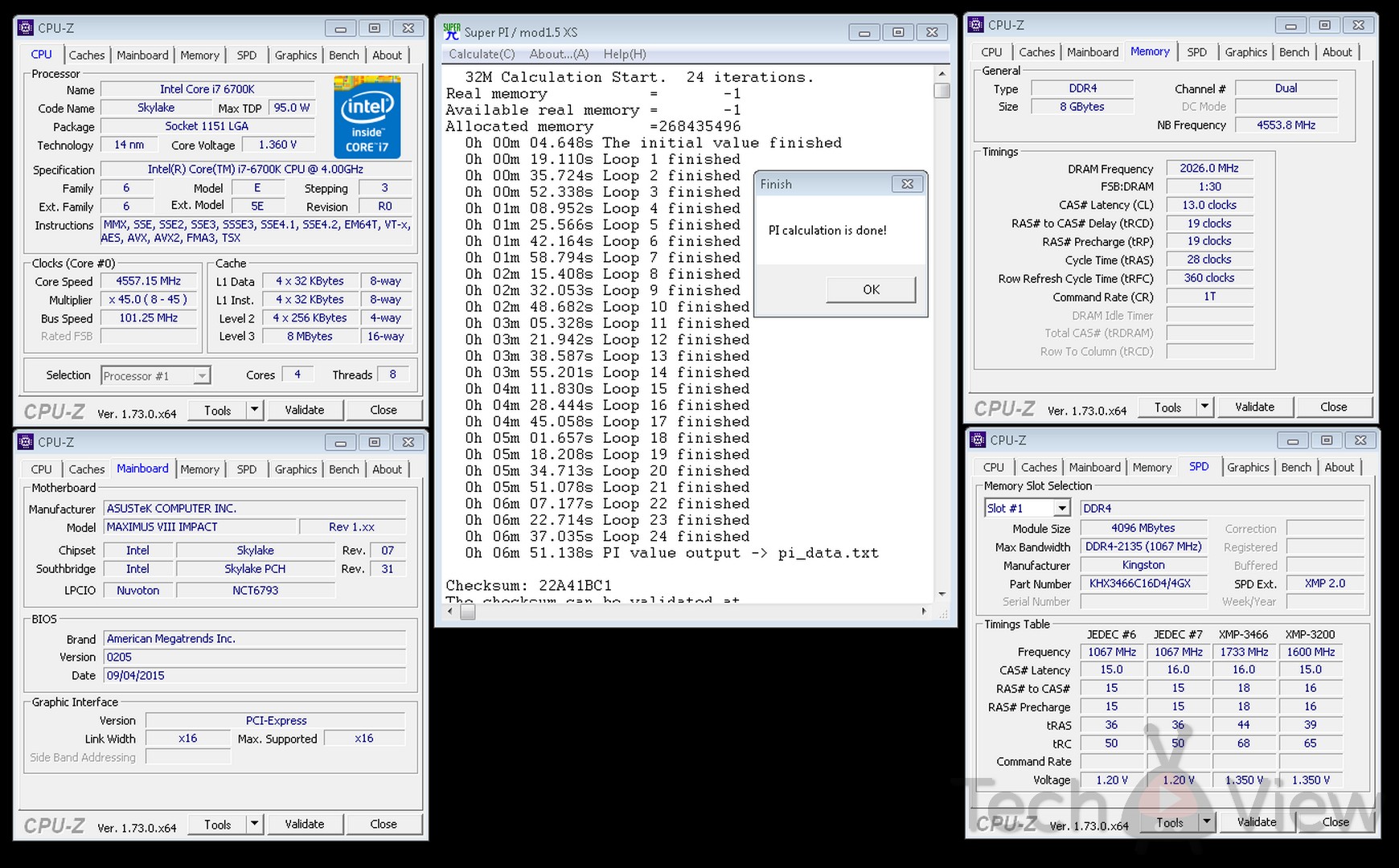Close the Super PI / mod1.5 XS window
The height and width of the screenshot is (868, 1399).
pos(932,32)
